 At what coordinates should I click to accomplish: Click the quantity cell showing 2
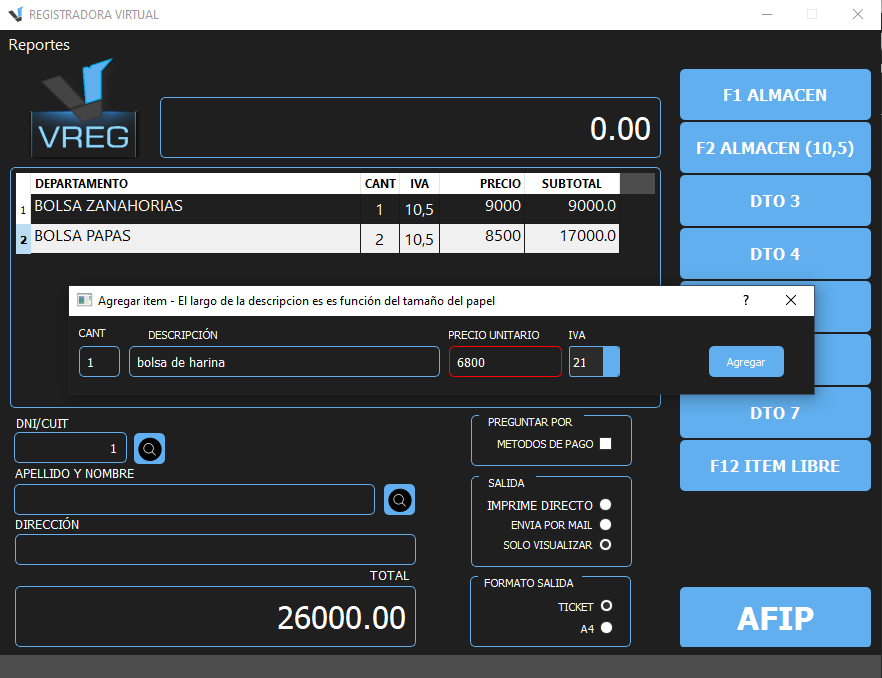(x=380, y=239)
